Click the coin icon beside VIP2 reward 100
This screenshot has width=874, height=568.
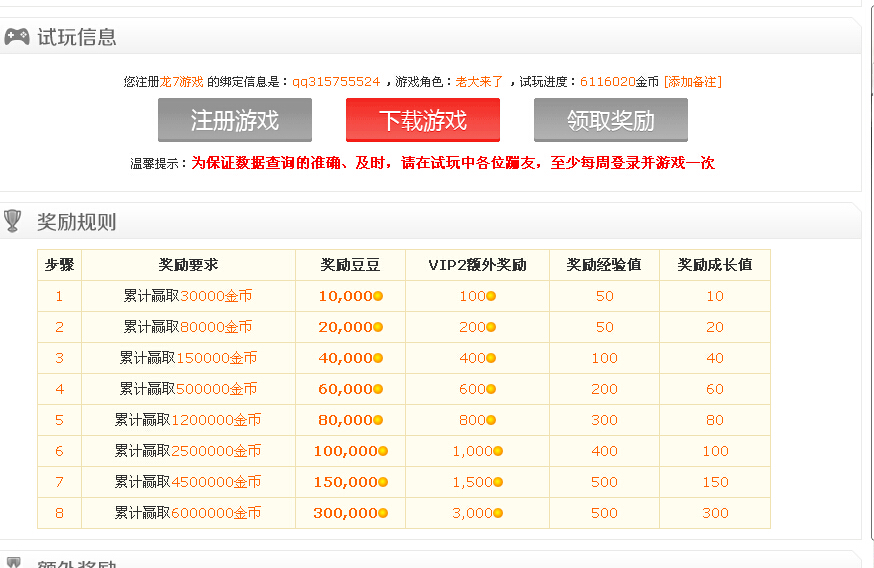click(x=491, y=297)
